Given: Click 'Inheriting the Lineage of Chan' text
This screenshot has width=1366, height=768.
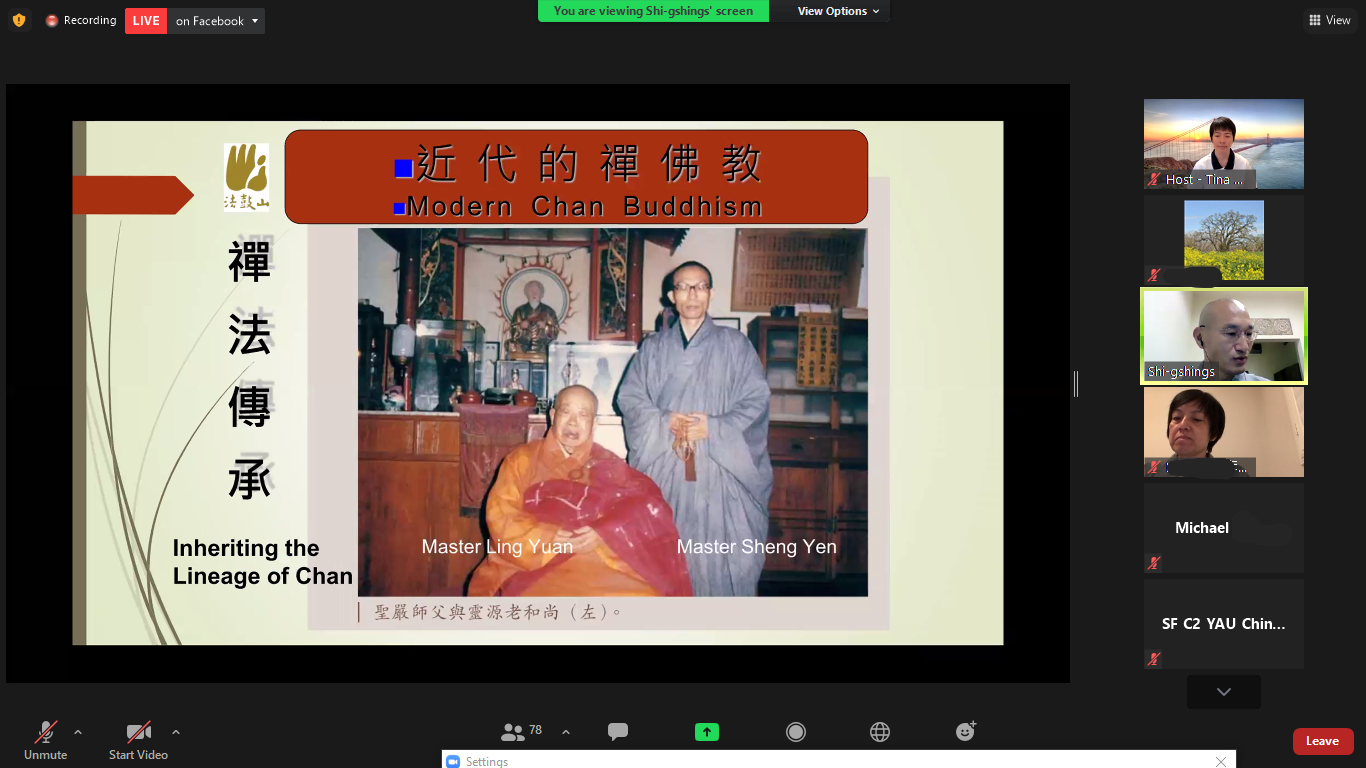Looking at the screenshot, I should click(262, 562).
